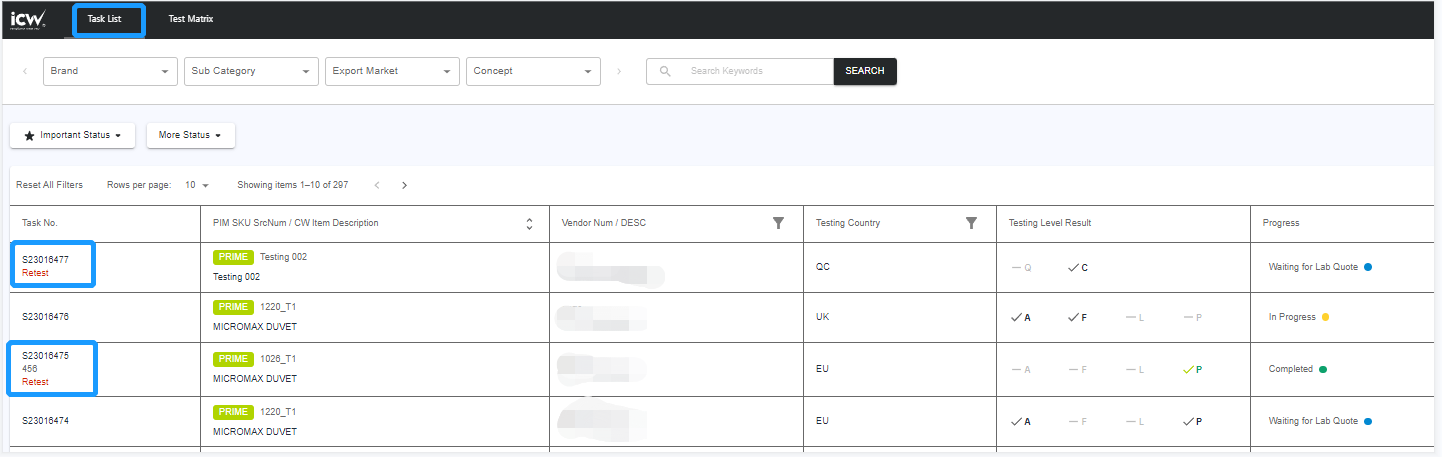This screenshot has width=1442, height=457.
Task: Go to next page of task results
Action: point(404,185)
